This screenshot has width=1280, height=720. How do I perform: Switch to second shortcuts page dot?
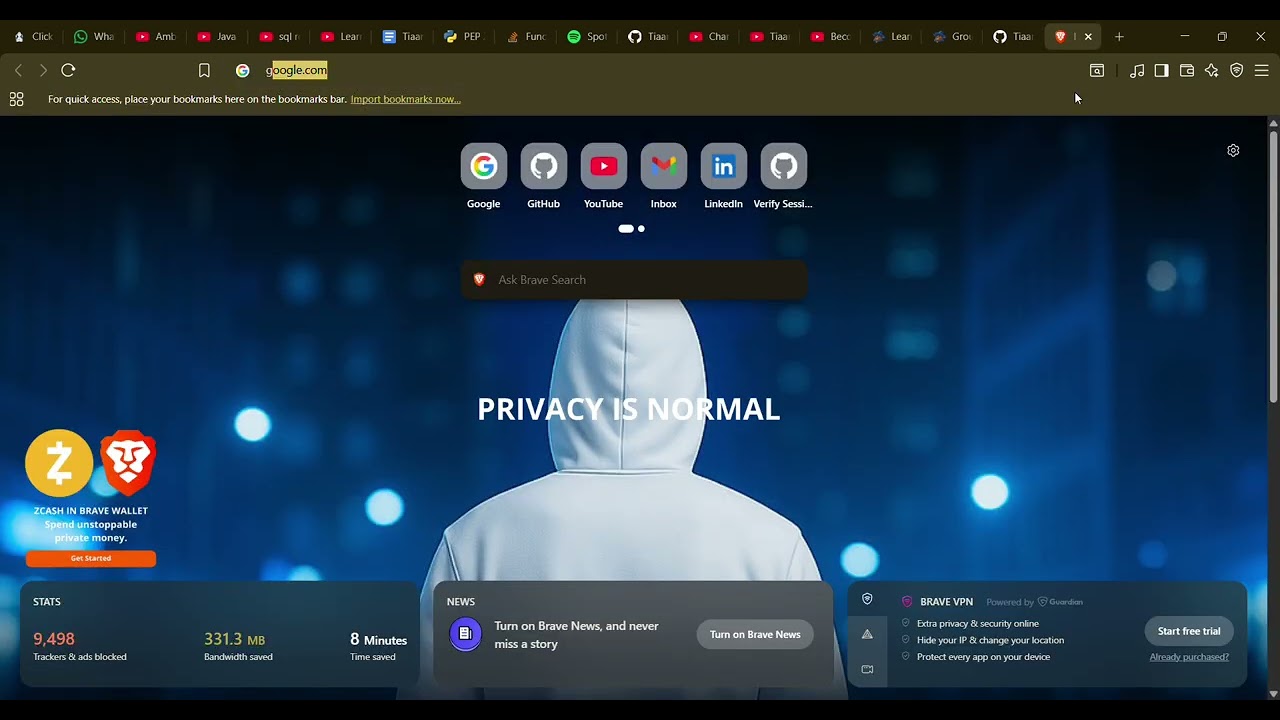pos(641,229)
